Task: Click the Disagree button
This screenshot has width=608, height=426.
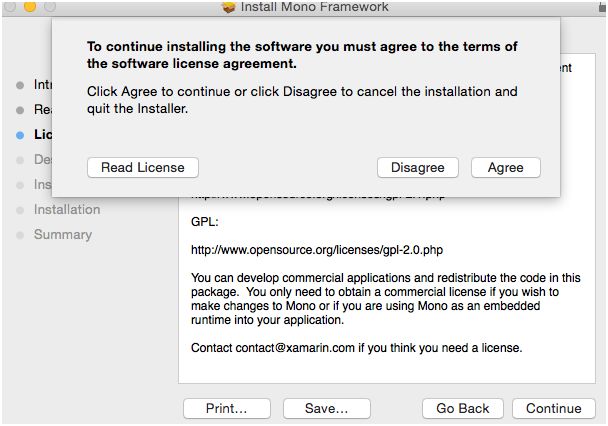Action: (x=418, y=167)
